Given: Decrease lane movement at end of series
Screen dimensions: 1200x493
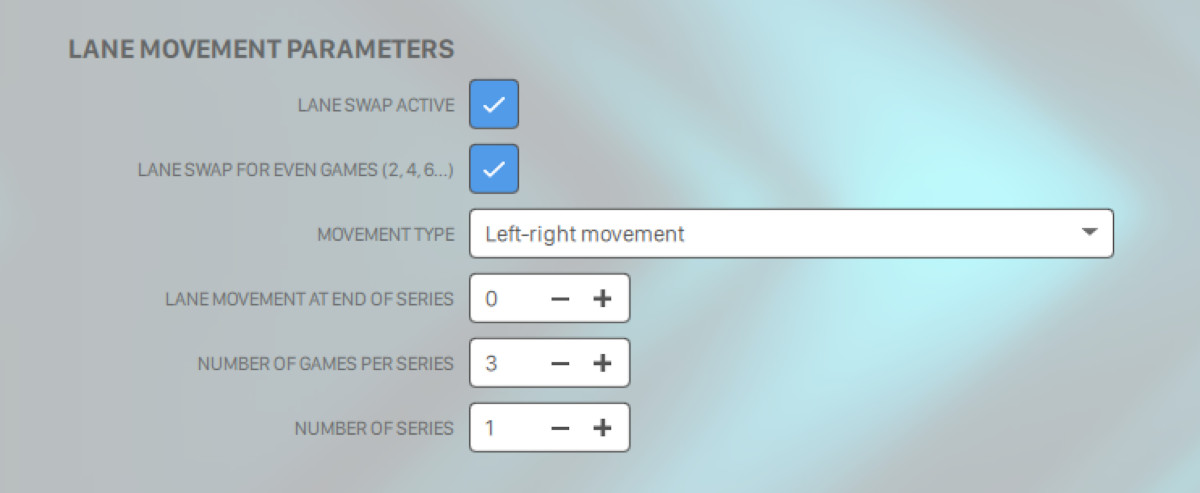Looking at the screenshot, I should pyautogui.click(x=561, y=299).
